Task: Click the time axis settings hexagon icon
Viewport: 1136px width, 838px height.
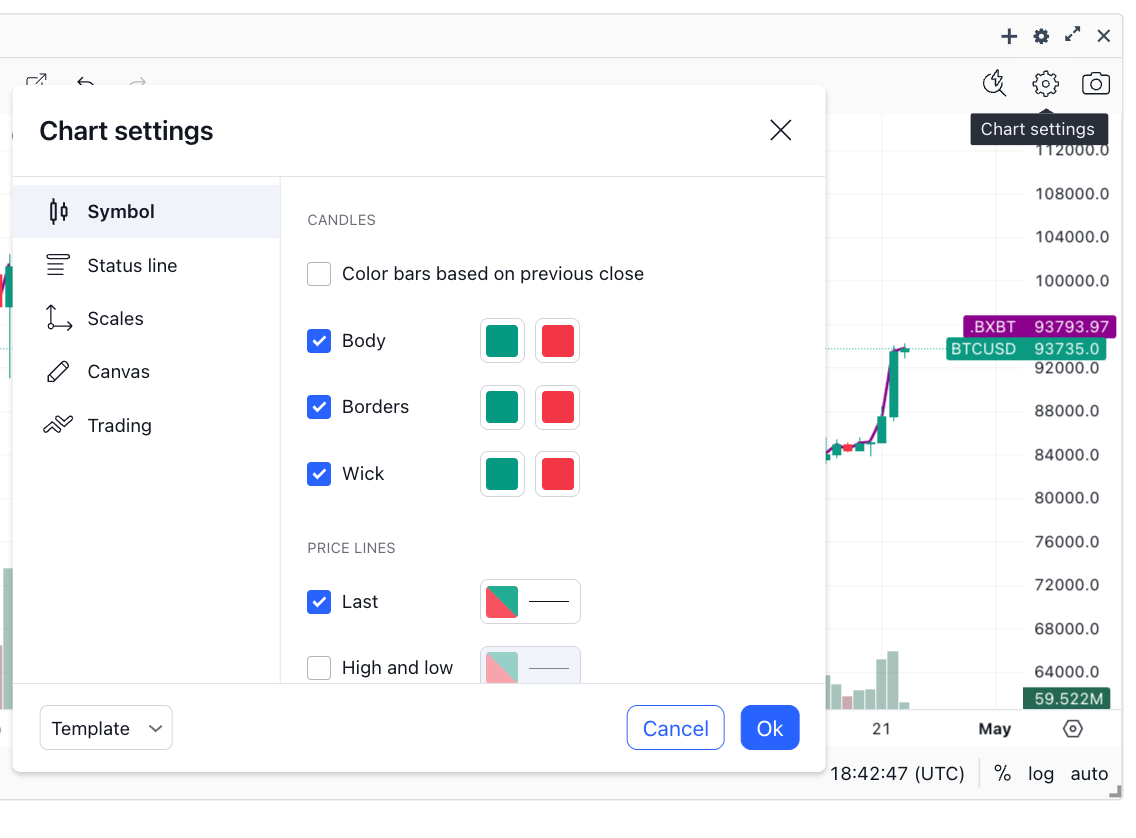Action: coord(1072,729)
